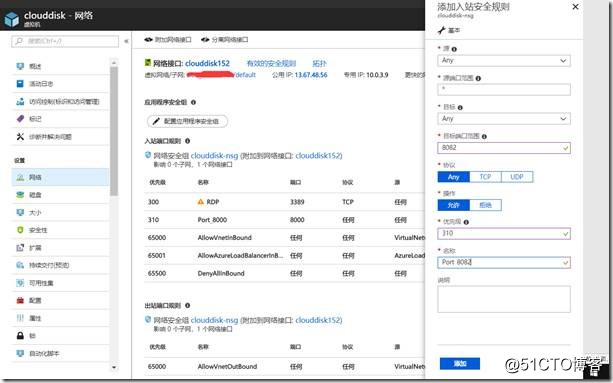
Task: Click the warning icon on the RDP rule
Action: (x=201, y=202)
